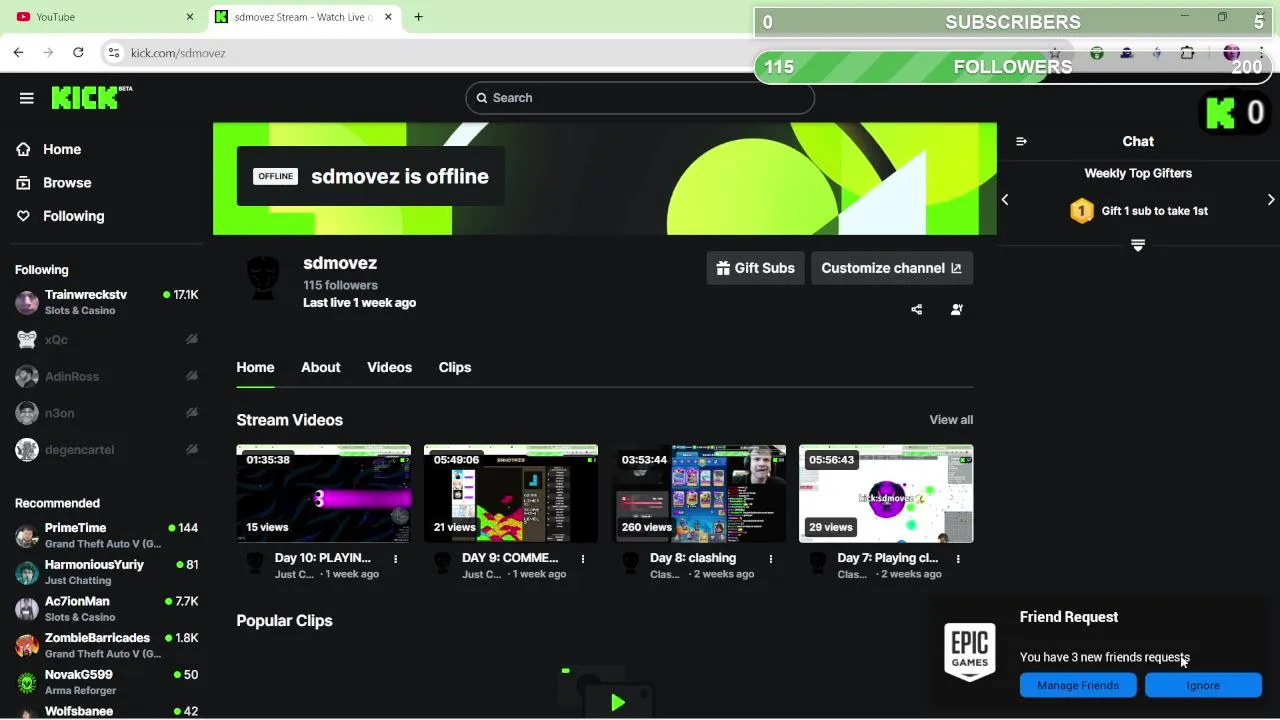
Task: Switch to the Clips tab
Action: (454, 367)
